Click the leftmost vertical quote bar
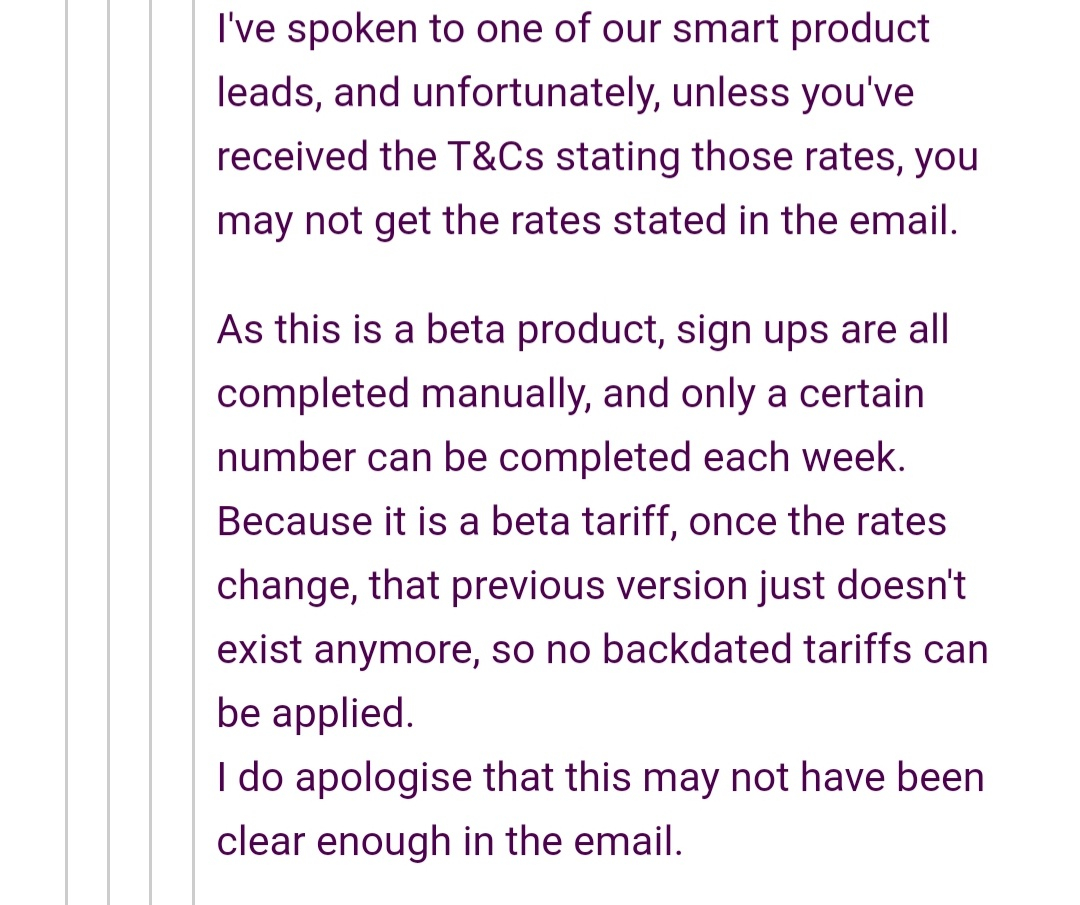Viewport: 1080px width, 905px height. 68,452
